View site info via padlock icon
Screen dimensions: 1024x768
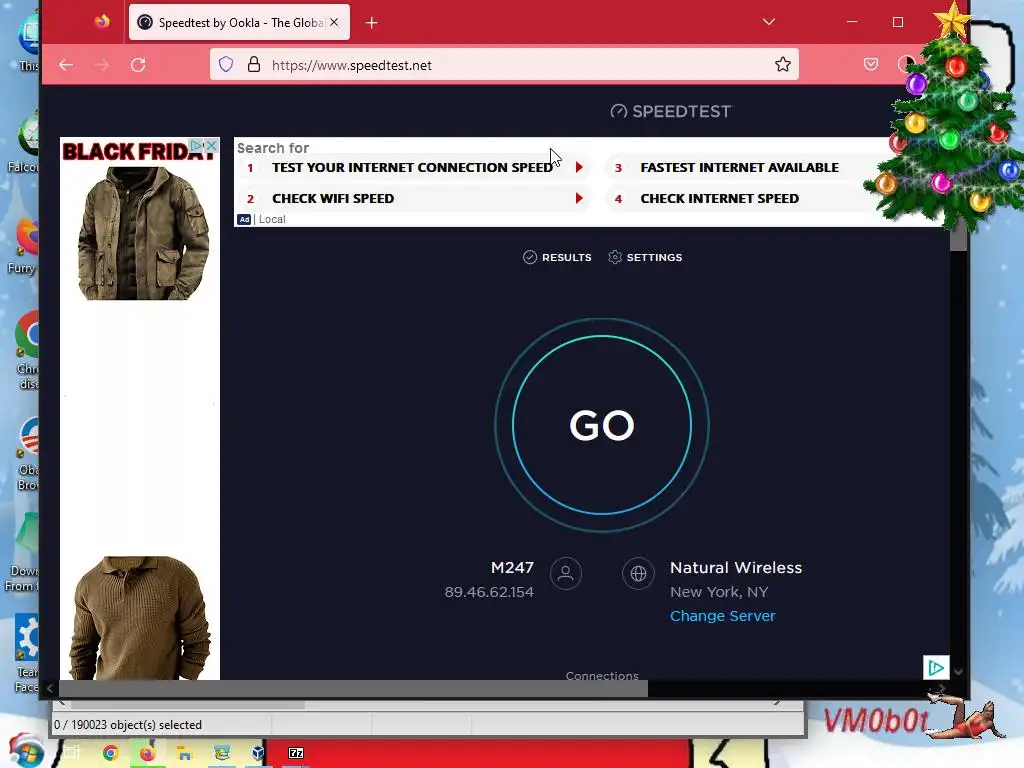click(254, 65)
